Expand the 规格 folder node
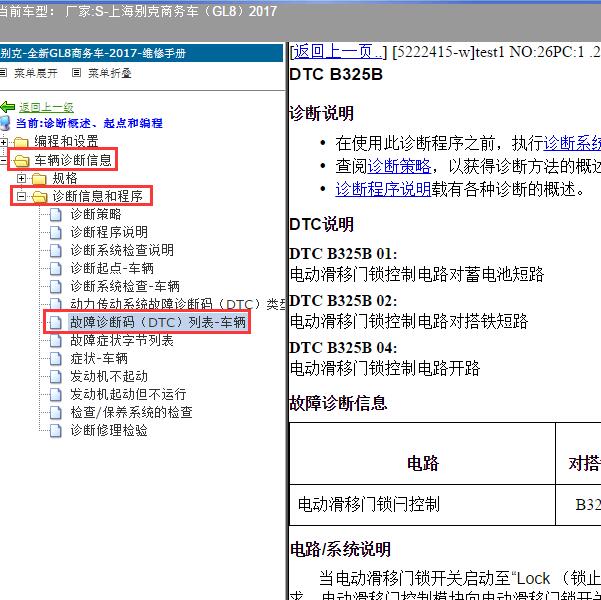The image size is (601, 600). pos(21,178)
